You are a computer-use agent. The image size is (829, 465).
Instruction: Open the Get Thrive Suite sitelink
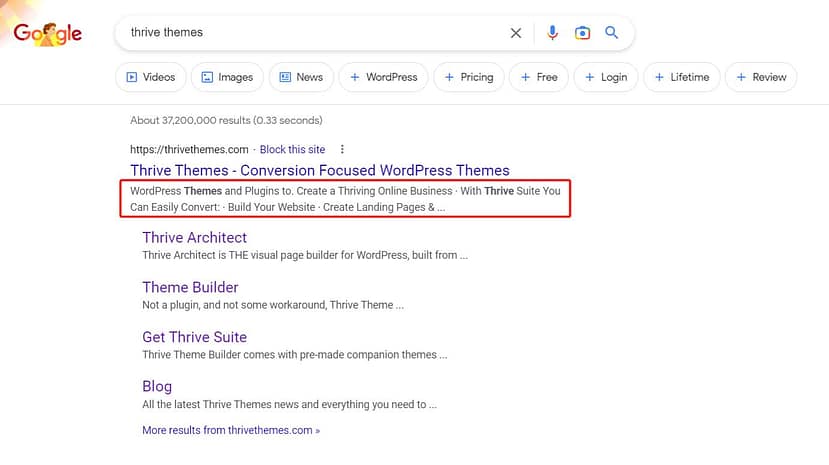[195, 337]
